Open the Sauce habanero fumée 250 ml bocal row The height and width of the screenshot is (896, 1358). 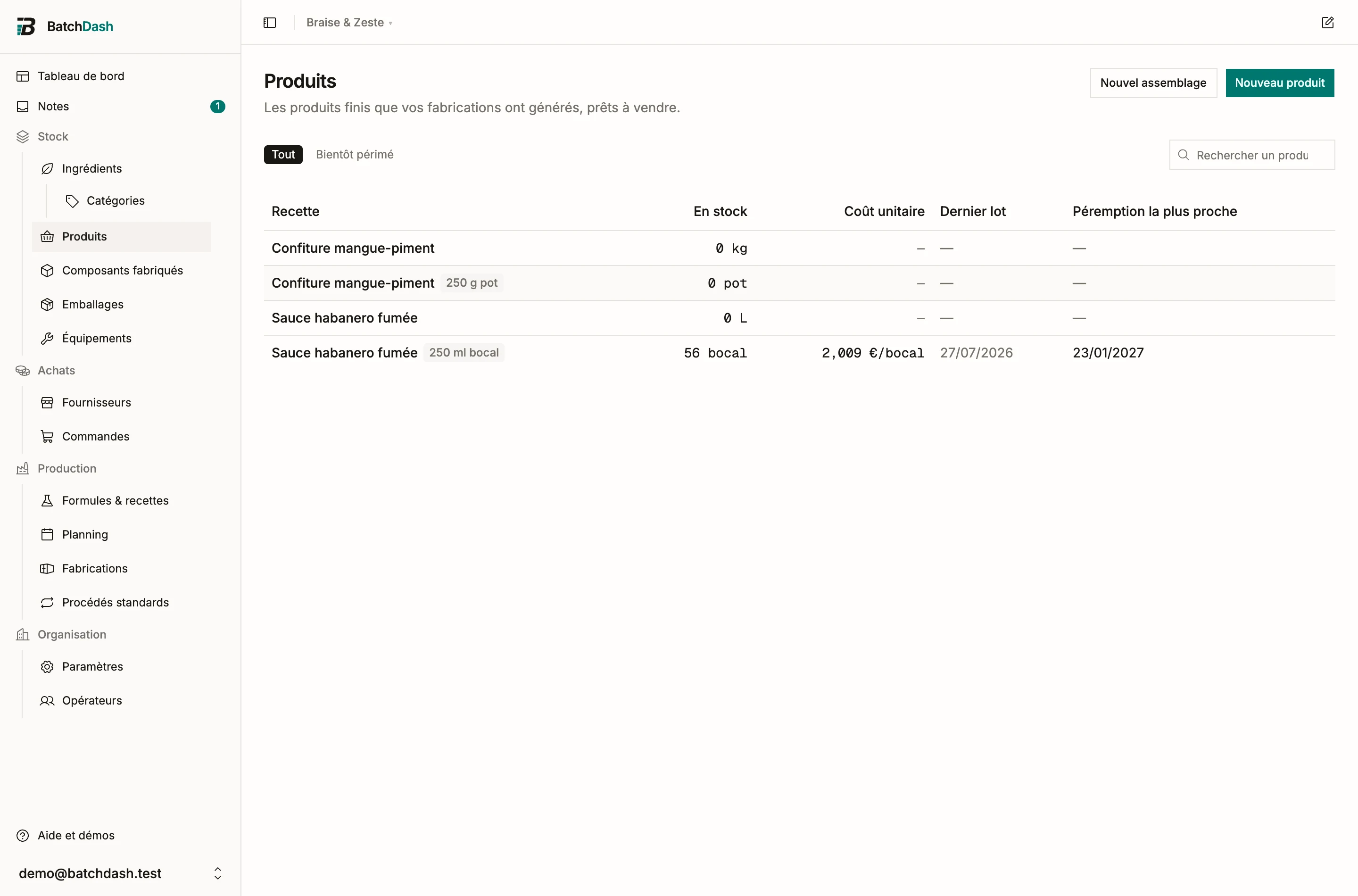pos(799,353)
